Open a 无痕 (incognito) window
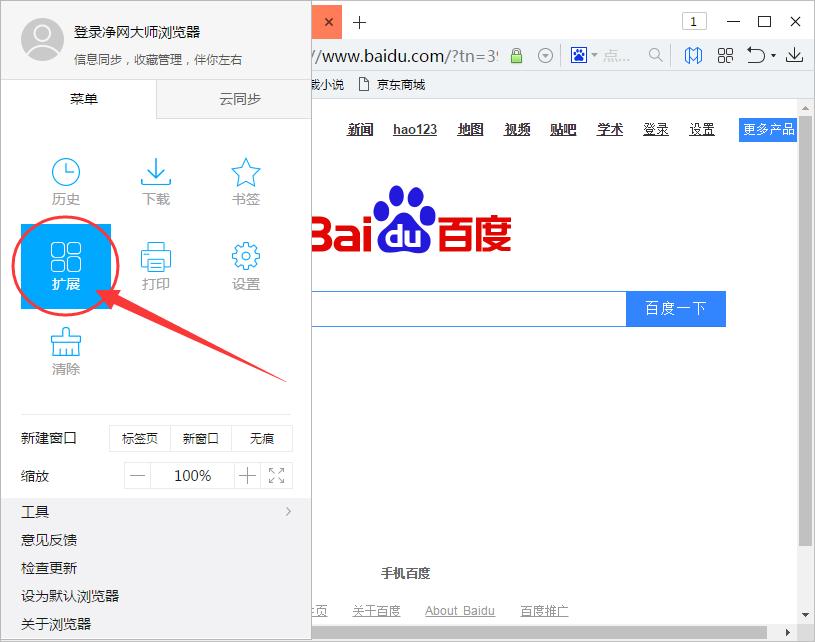This screenshot has width=815, height=642. tap(262, 438)
